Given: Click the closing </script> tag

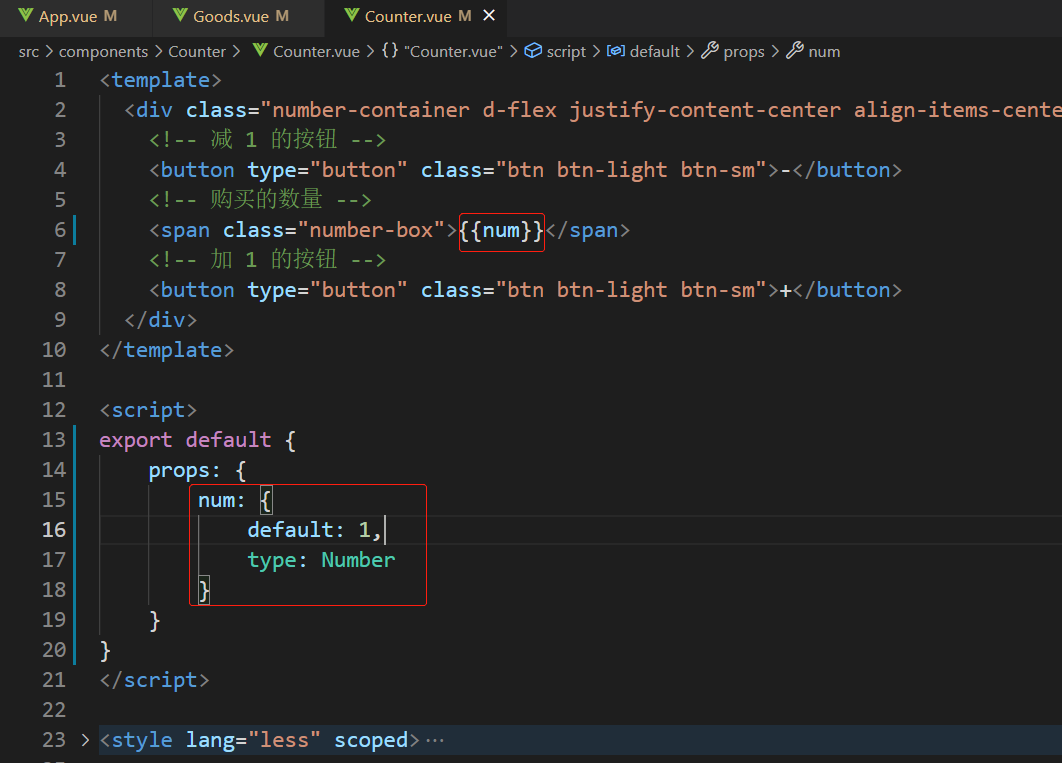Looking at the screenshot, I should [x=154, y=680].
